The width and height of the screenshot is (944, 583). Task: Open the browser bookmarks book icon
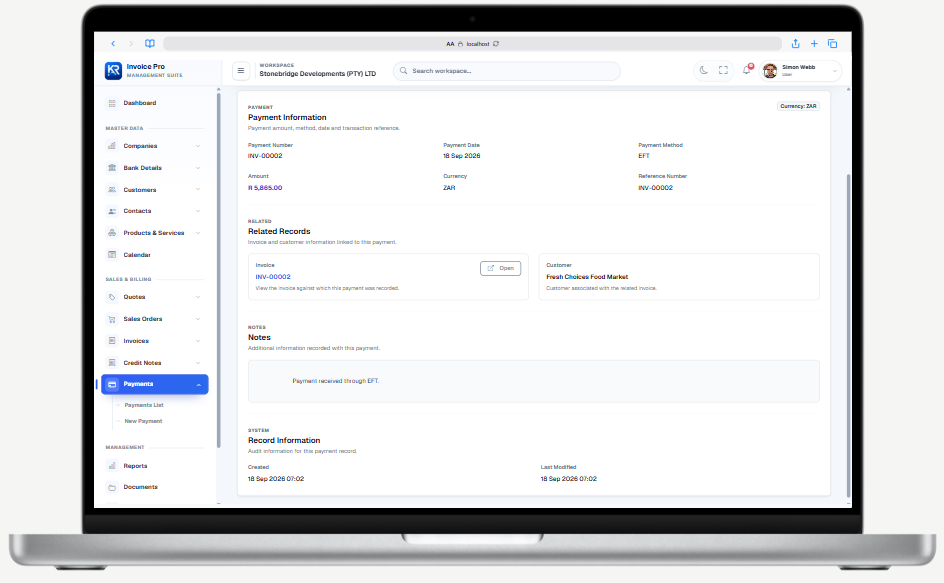coord(150,43)
